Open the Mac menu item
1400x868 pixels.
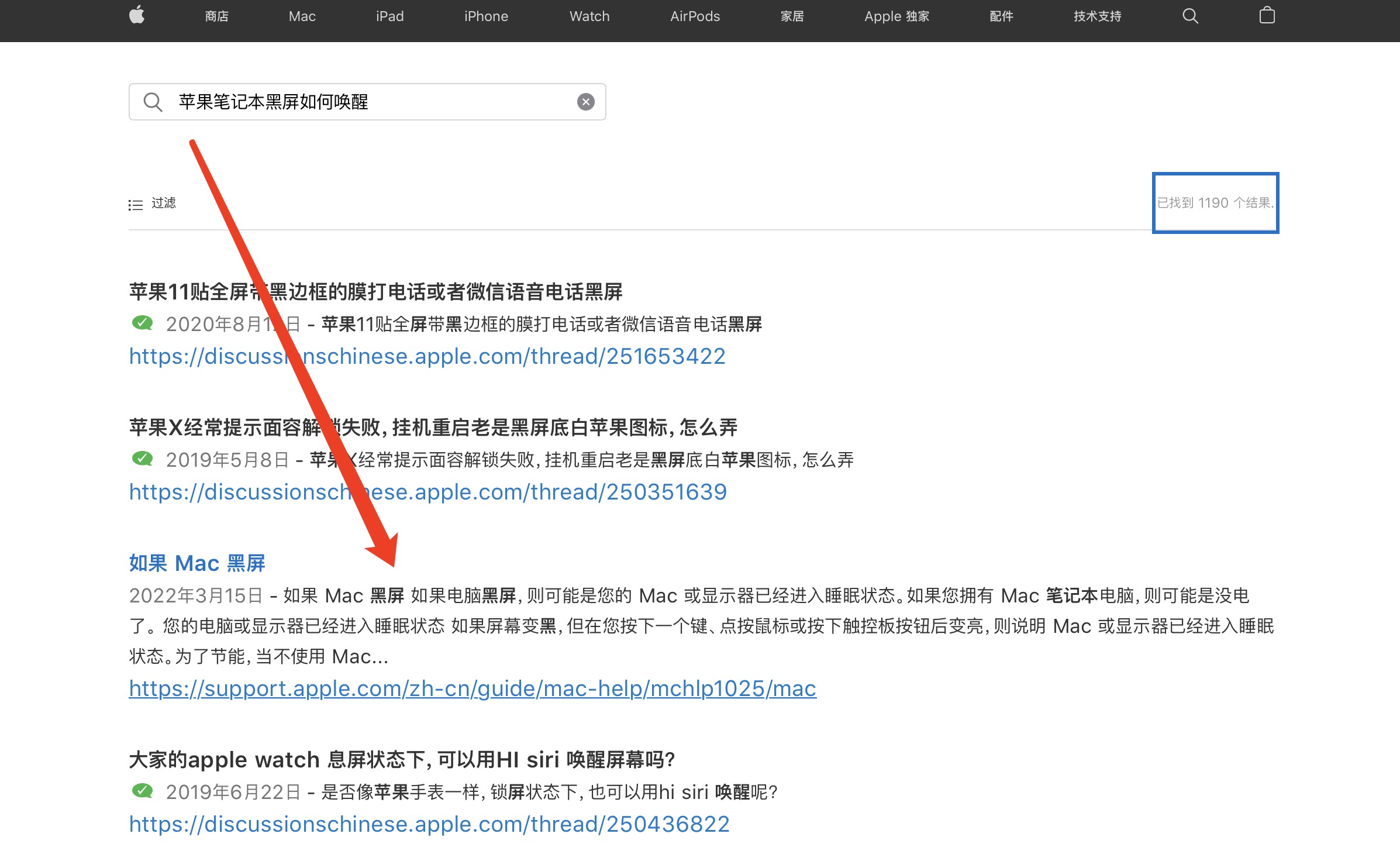[302, 16]
